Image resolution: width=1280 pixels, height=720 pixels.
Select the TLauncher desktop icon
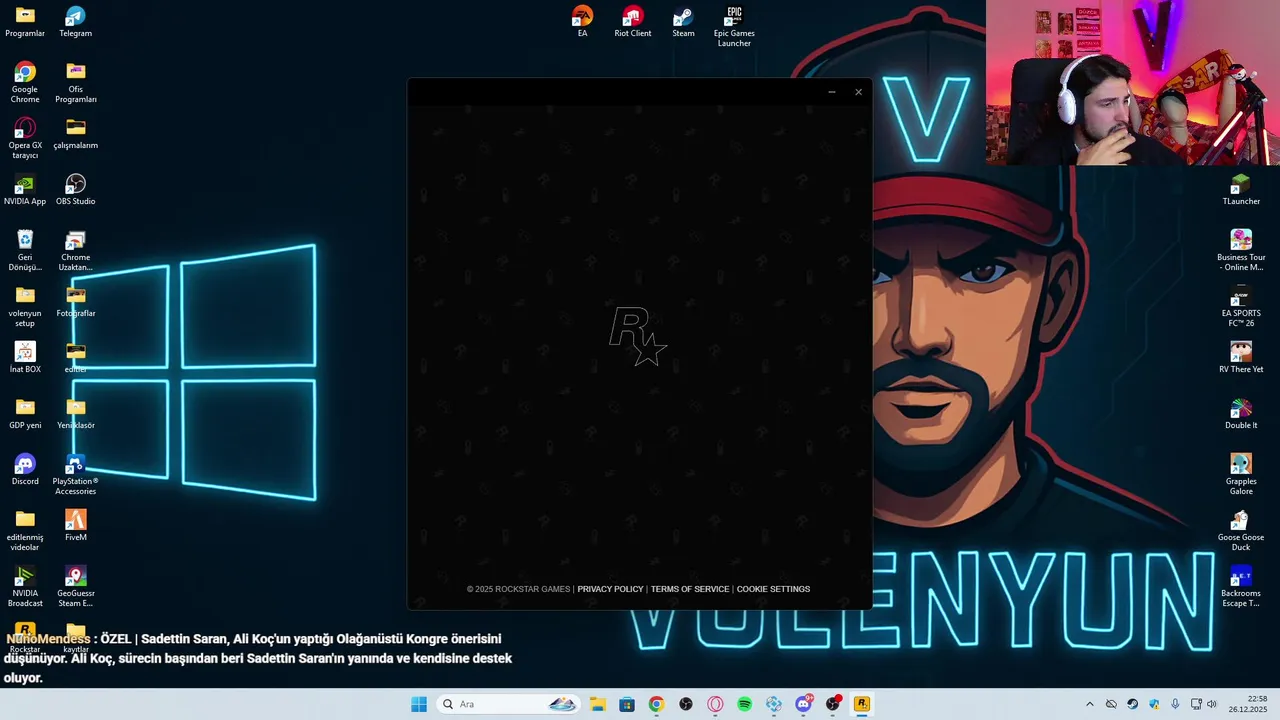coord(1241,189)
